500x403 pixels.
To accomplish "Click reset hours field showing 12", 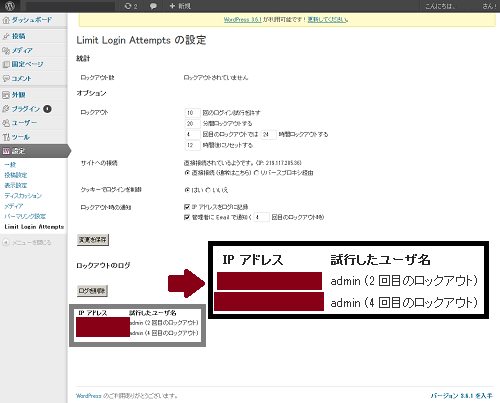I will tap(192, 145).
